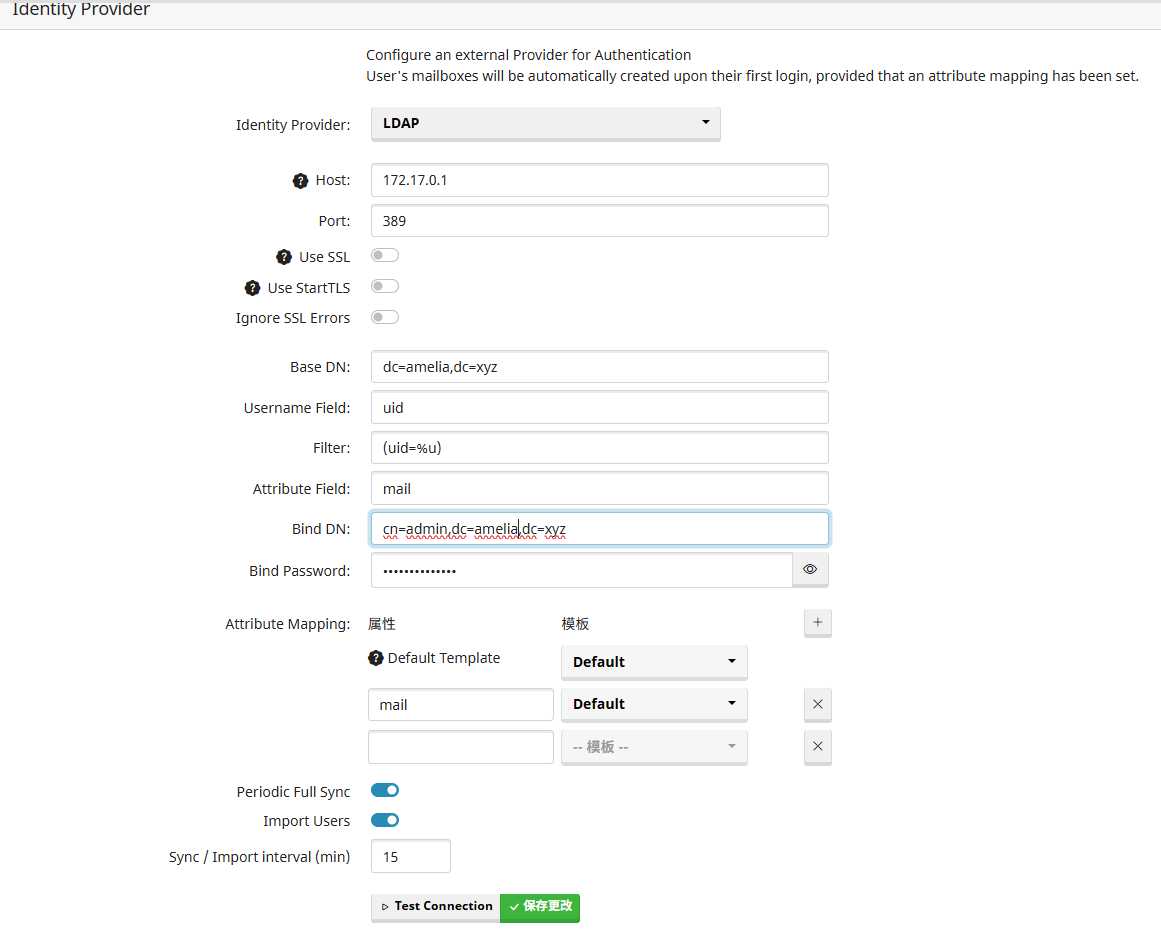Add attribute mapping row with plus icon

pyautogui.click(x=817, y=622)
